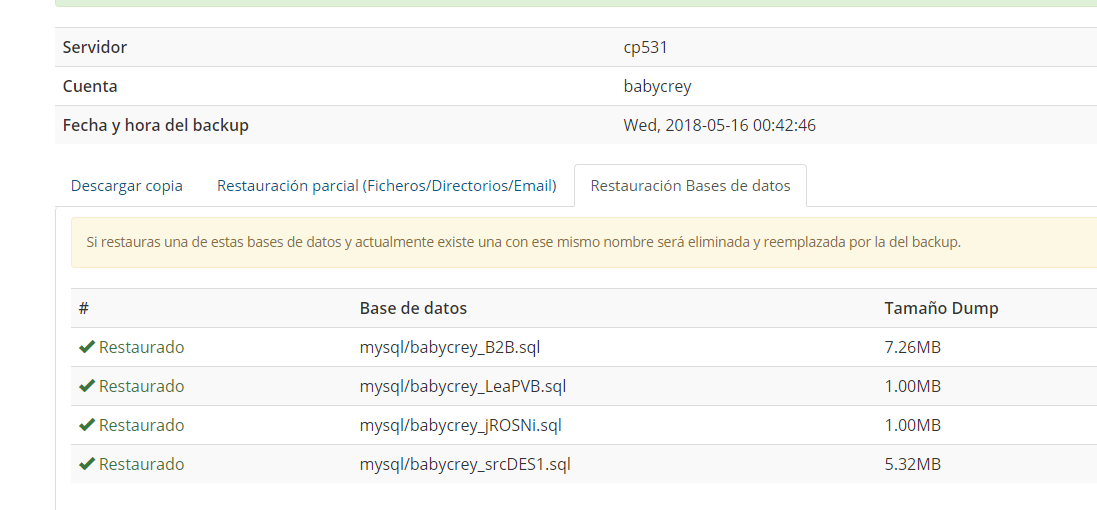Select mysql/babycrey_jROSNi.sql database entry
Viewport: 1097px width, 510px height.
click(x=460, y=426)
